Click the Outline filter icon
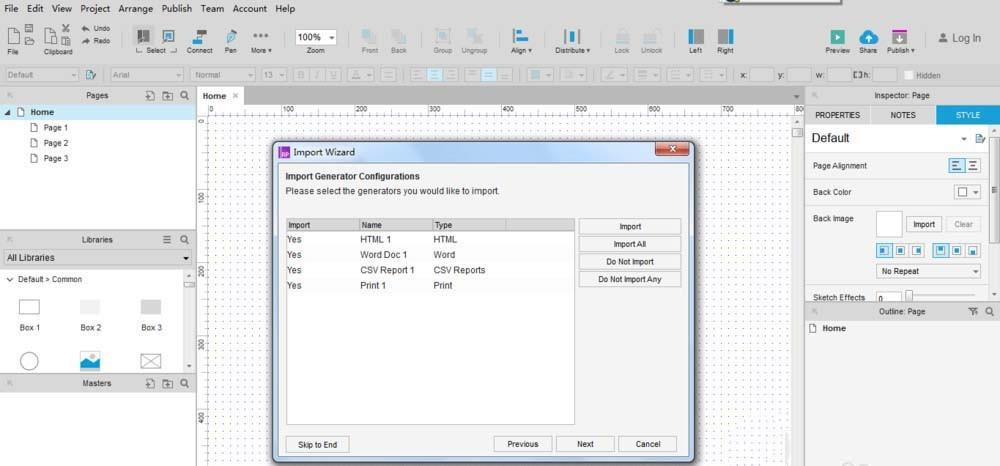Viewport: 1000px width, 466px height. tap(974, 312)
